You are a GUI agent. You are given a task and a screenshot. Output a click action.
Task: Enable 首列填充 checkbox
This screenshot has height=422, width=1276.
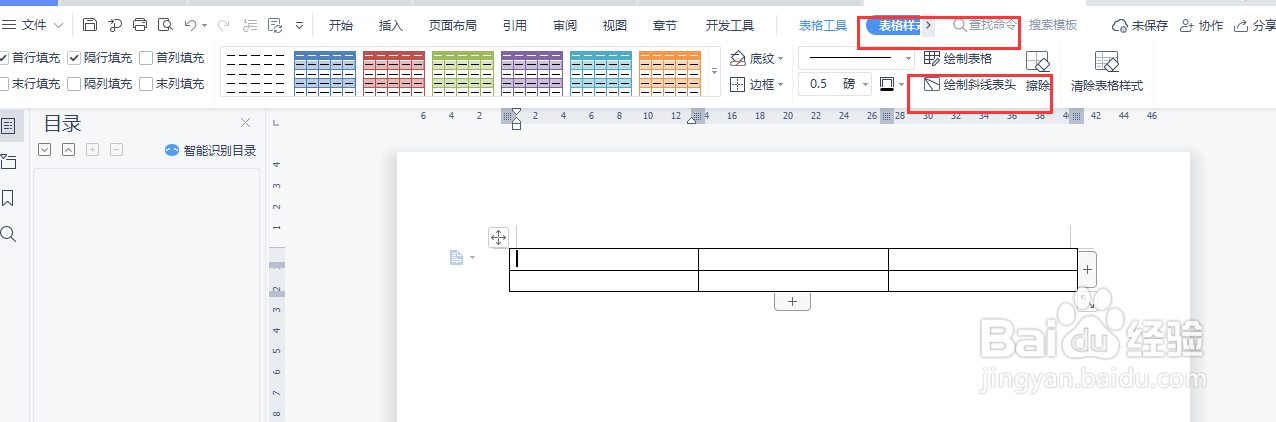[x=147, y=58]
